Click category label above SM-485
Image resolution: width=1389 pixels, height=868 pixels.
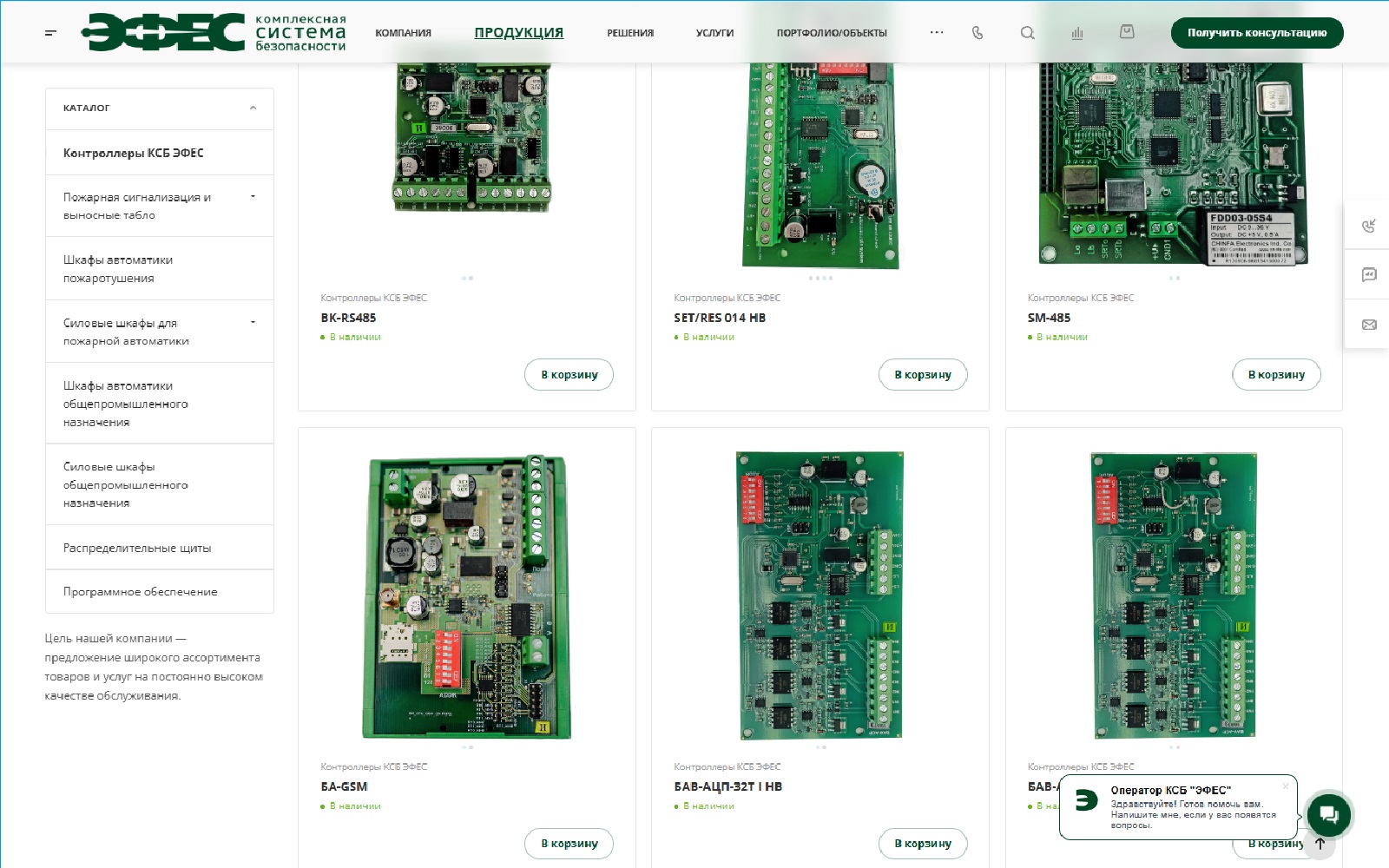[x=1081, y=298]
